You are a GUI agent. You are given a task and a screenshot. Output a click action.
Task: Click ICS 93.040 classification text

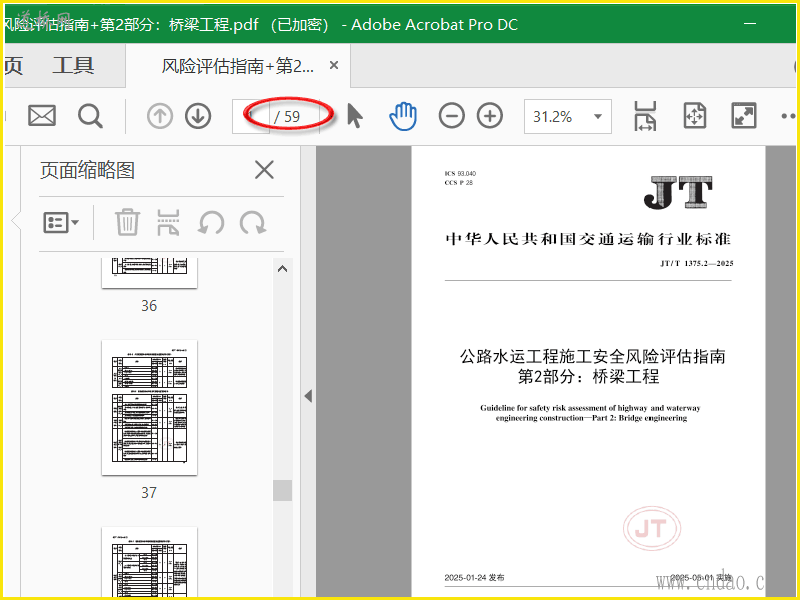click(460, 173)
